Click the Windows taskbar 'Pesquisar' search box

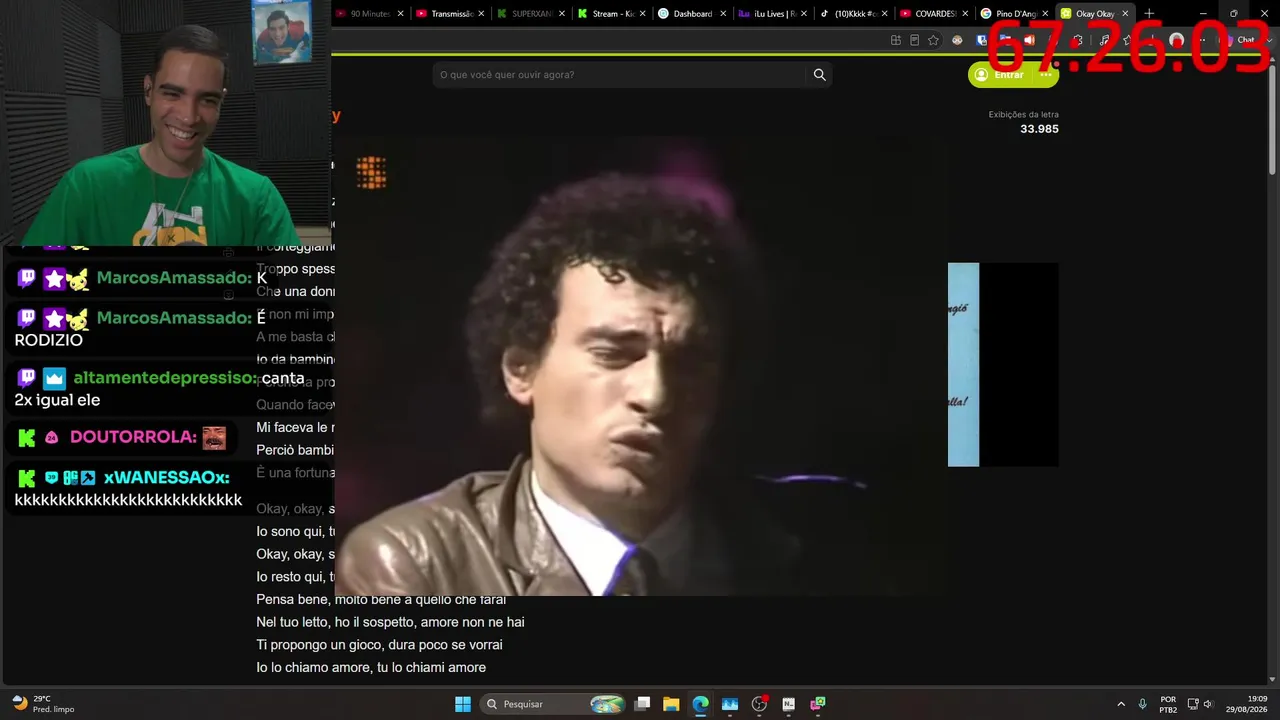coord(553,704)
